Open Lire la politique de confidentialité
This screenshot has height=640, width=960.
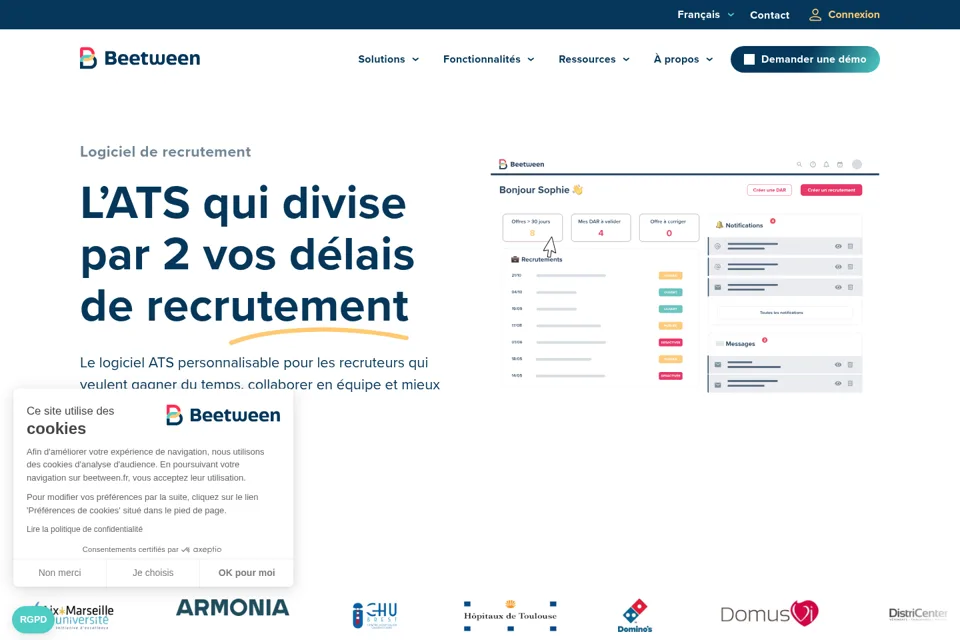[x=84, y=529]
